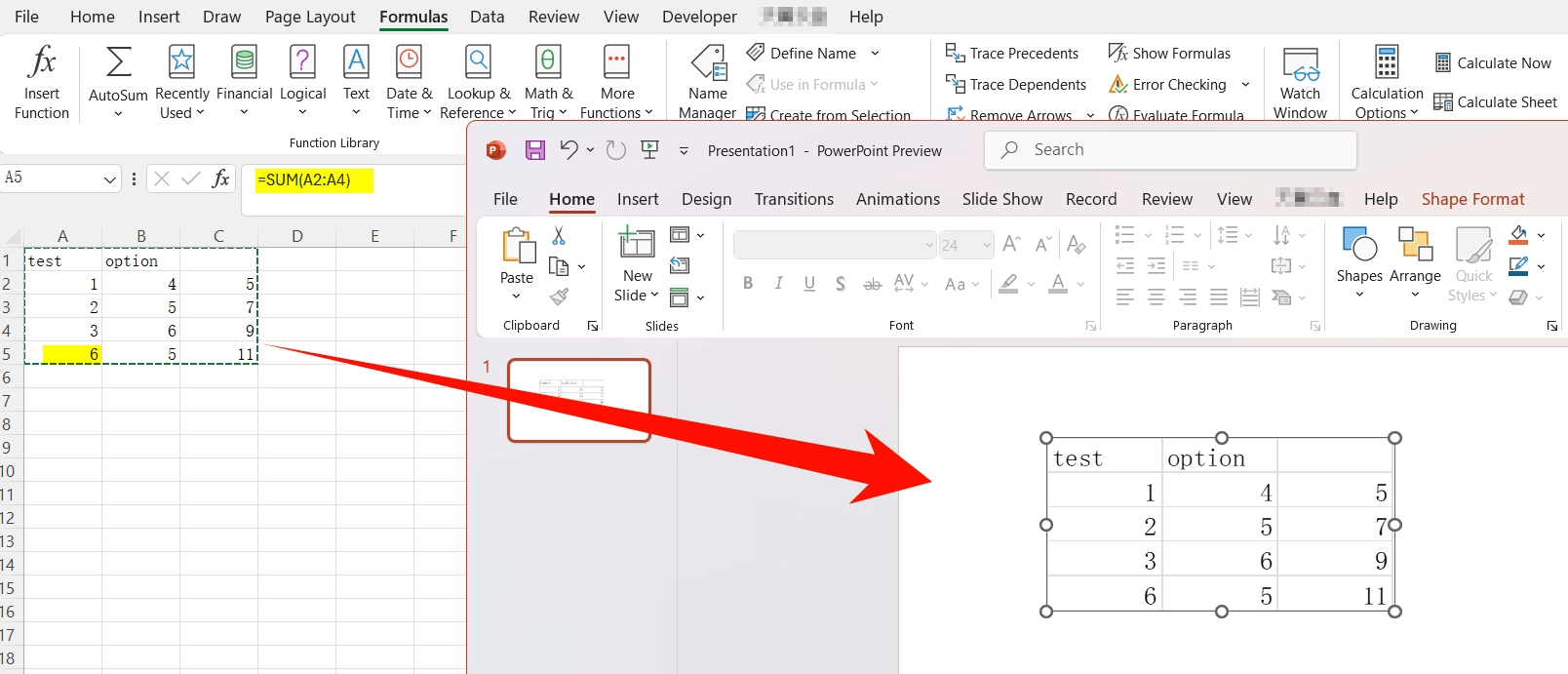
Task: Click text highlight color pen in PowerPoint
Action: (1009, 284)
